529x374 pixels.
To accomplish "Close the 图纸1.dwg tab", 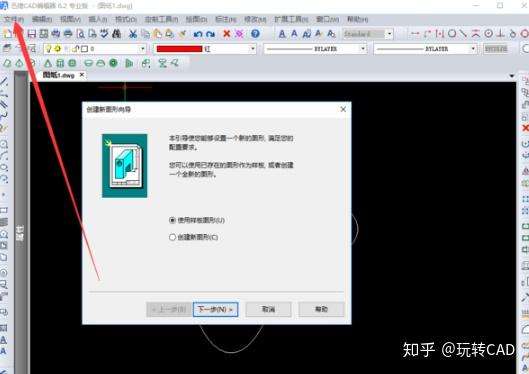I will point(82,75).
